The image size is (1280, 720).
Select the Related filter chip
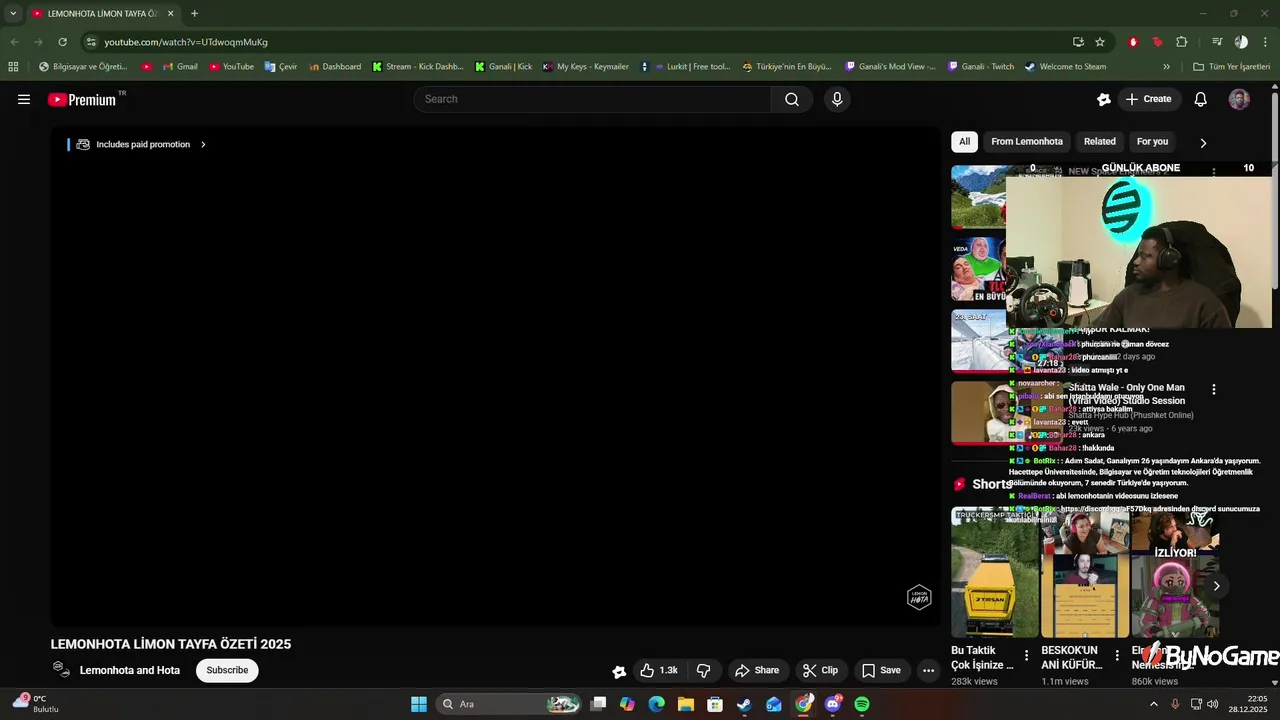click(1100, 142)
